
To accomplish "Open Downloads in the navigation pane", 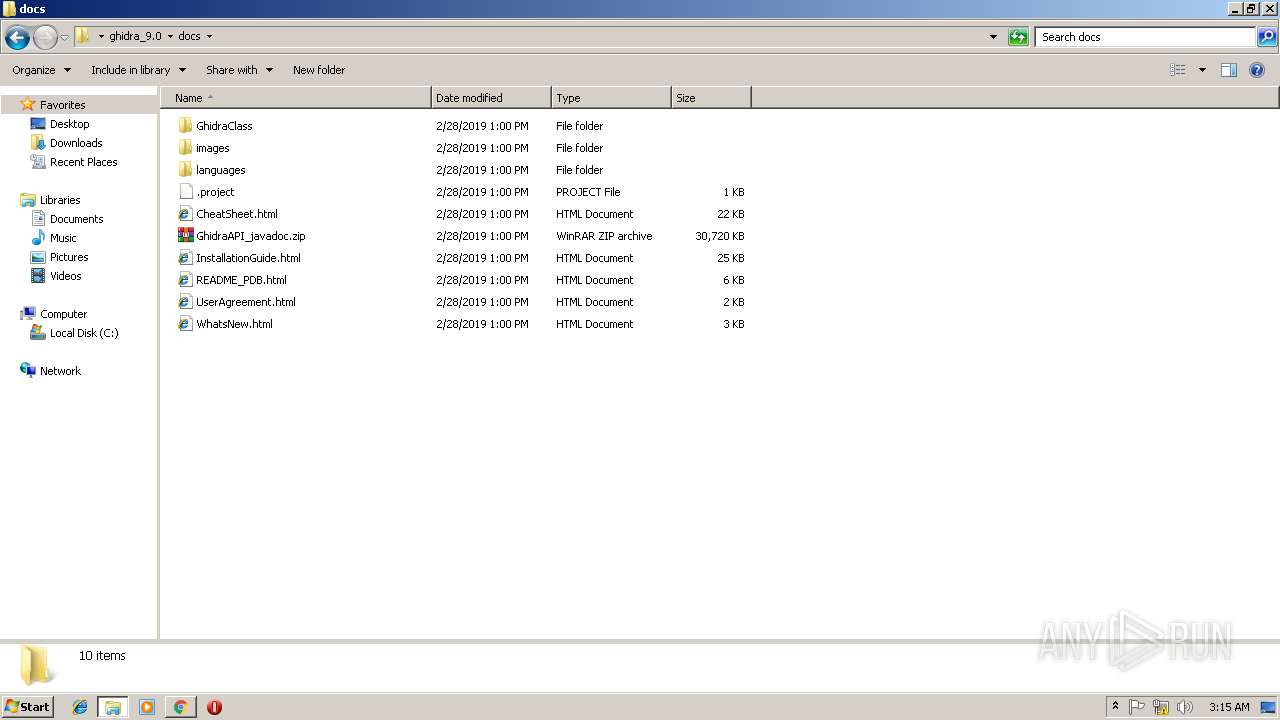I will pyautogui.click(x=76, y=143).
